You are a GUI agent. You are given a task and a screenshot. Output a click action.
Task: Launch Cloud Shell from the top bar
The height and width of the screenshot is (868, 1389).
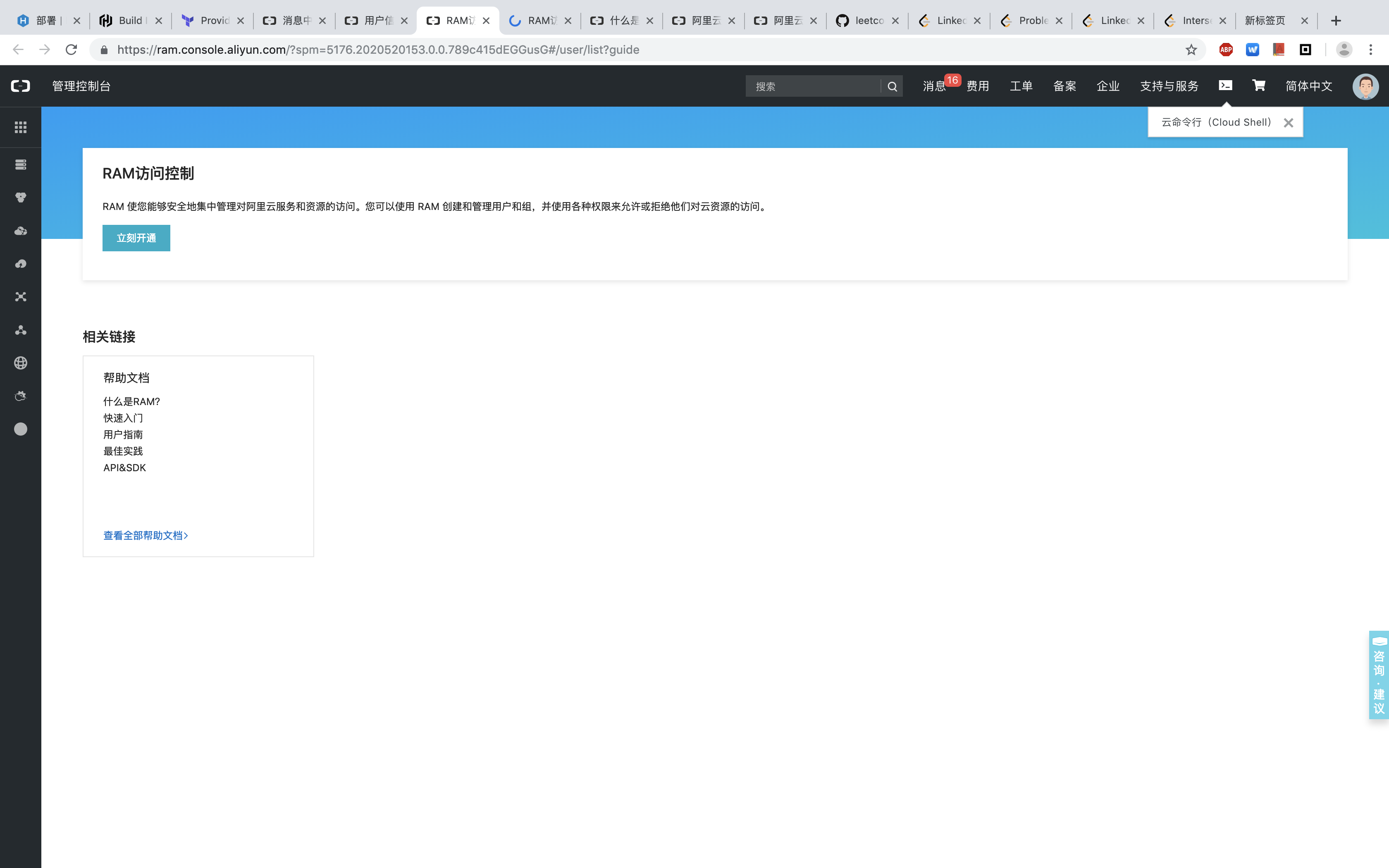(x=1225, y=85)
